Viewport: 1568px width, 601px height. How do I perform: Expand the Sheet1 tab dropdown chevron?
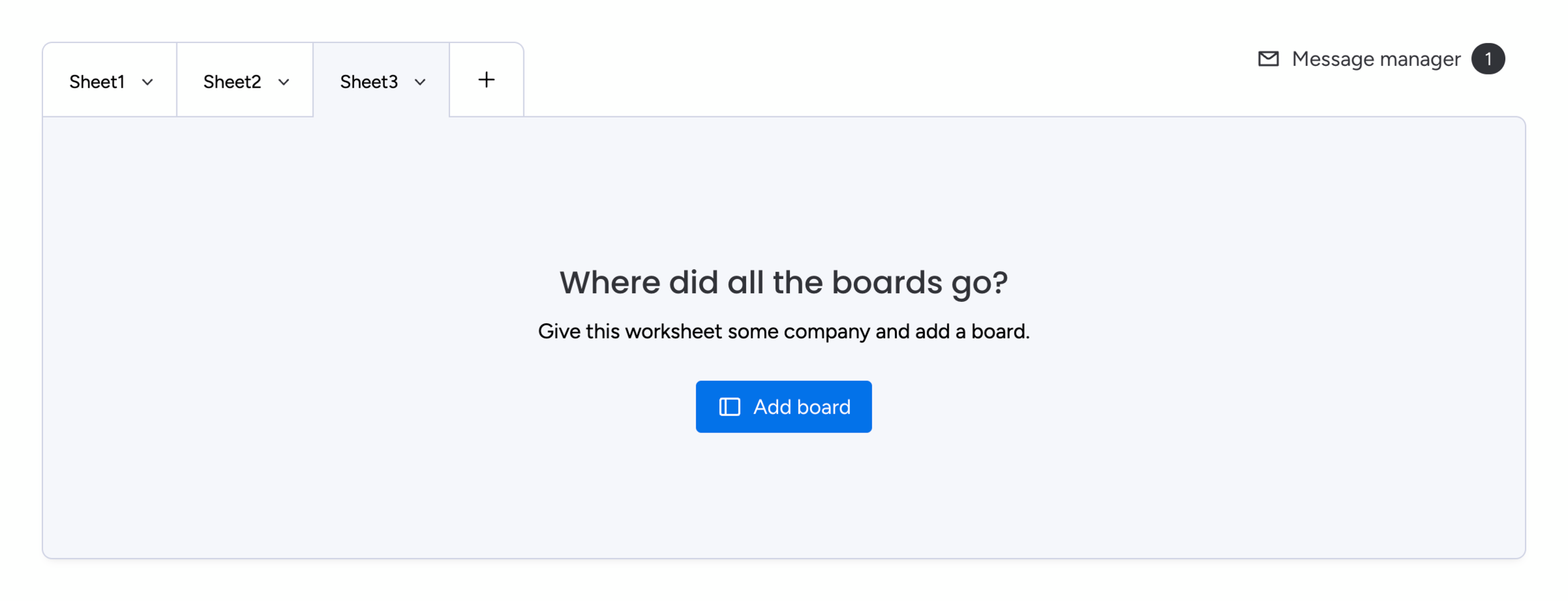[x=148, y=82]
